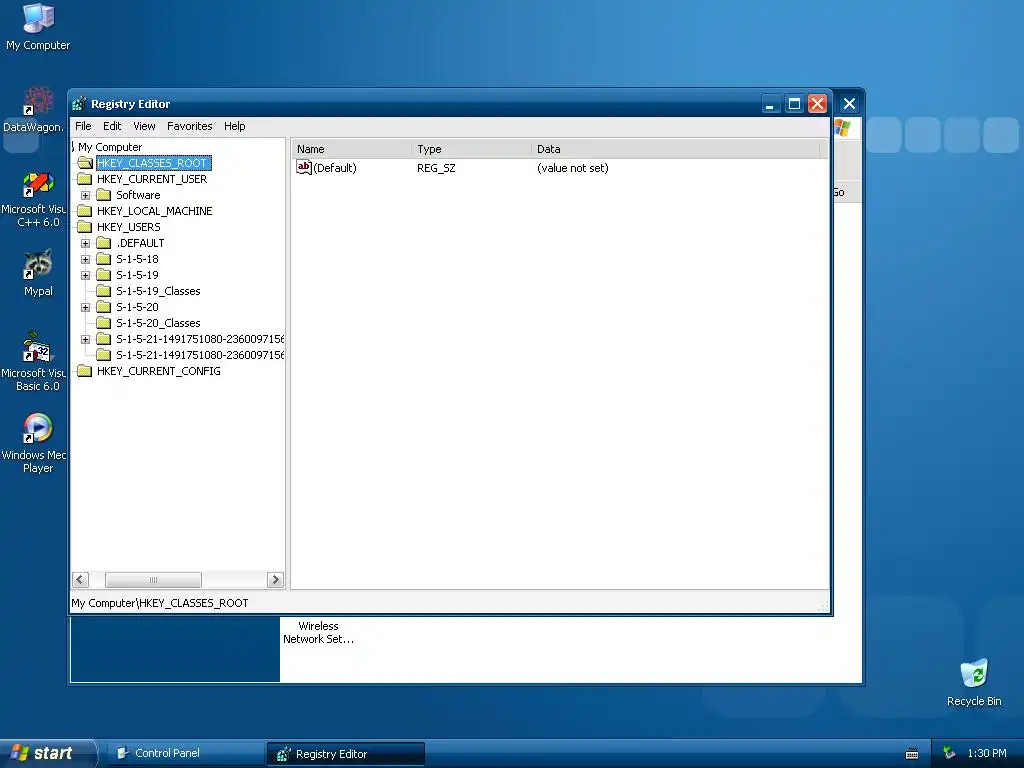1024x768 pixels.
Task: Select the Recycle Bin desktop icon
Action: tap(974, 682)
